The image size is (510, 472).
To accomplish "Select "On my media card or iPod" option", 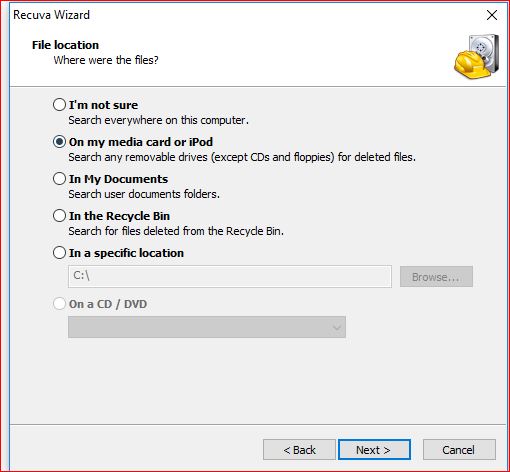I will (59, 142).
